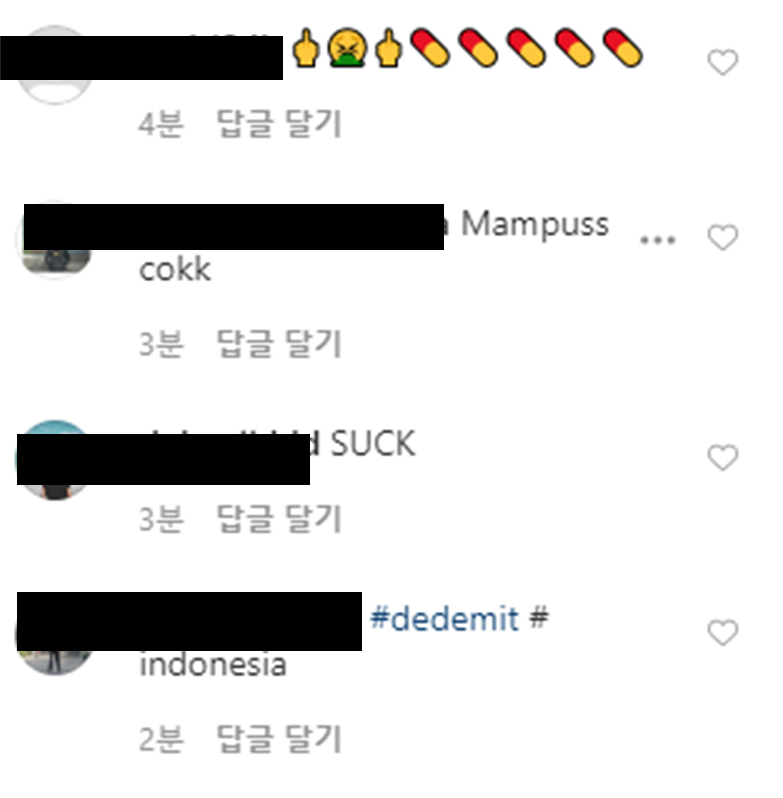The height and width of the screenshot is (798, 783).
Task: Click the word 'indonesia' in last comment
Action: pyautogui.click(x=213, y=664)
